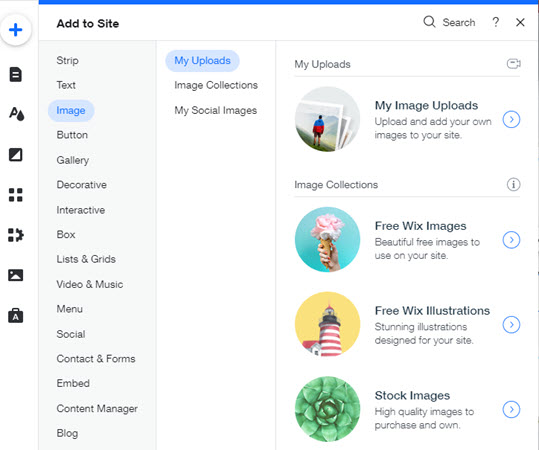Click the Free Wix Illustrations lighthouse thumbnail
This screenshot has width=539, height=450.
pos(328,324)
